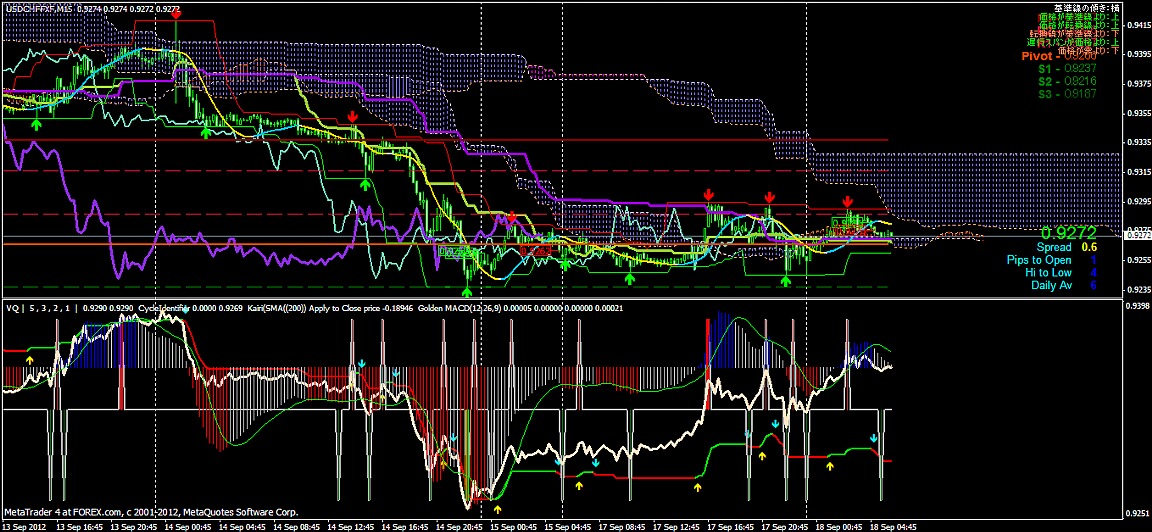
Task: Click the 14 Sep 12:45 time axis label
Action: [352, 526]
